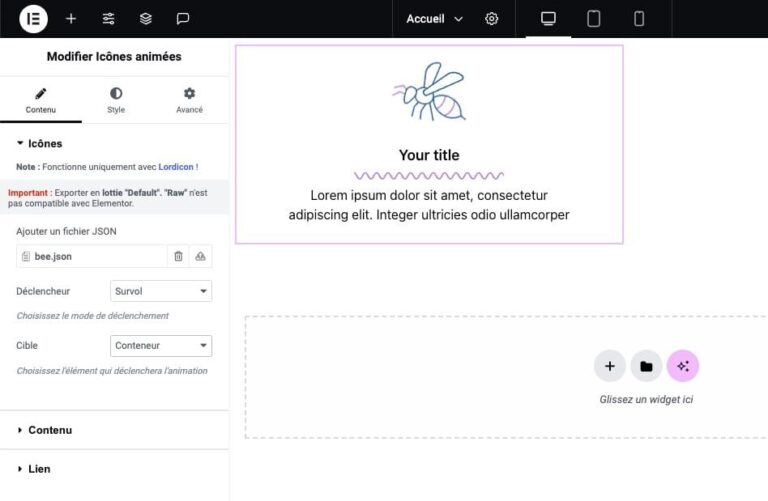Switch to mobile preview mode
Image resolution: width=768 pixels, height=501 pixels.
pyautogui.click(x=639, y=19)
